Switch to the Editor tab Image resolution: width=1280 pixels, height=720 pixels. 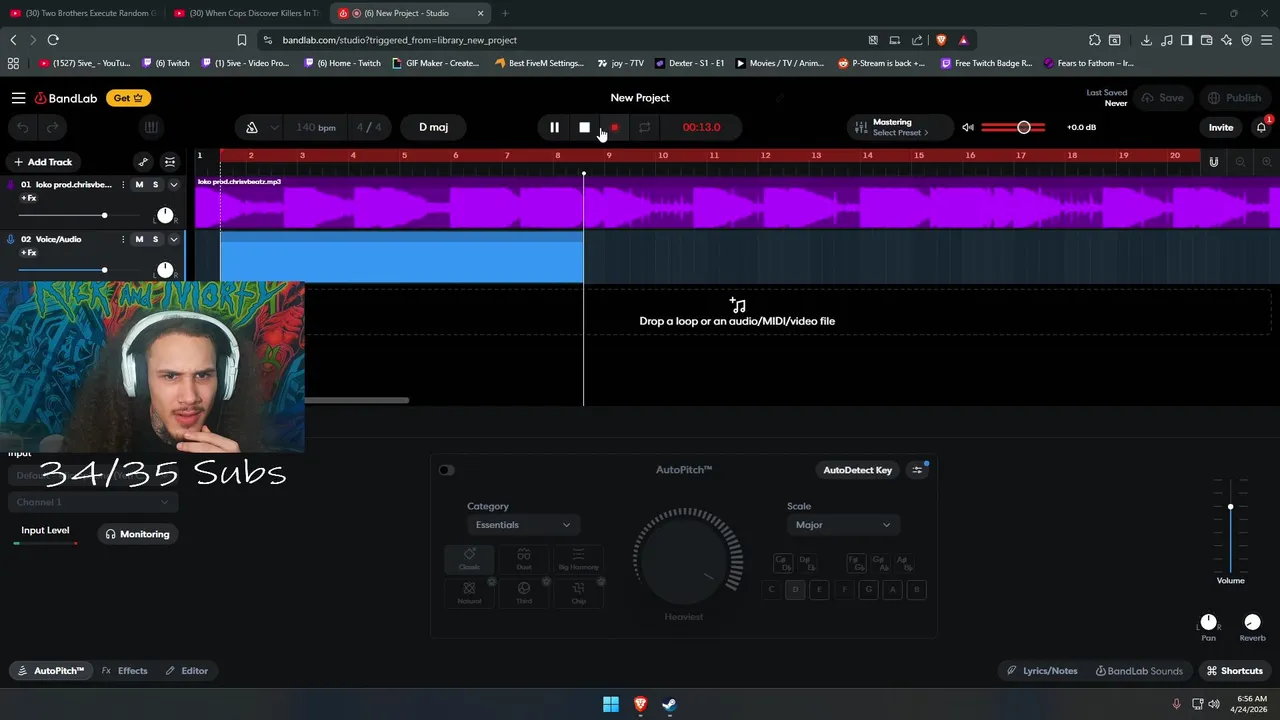pos(187,671)
